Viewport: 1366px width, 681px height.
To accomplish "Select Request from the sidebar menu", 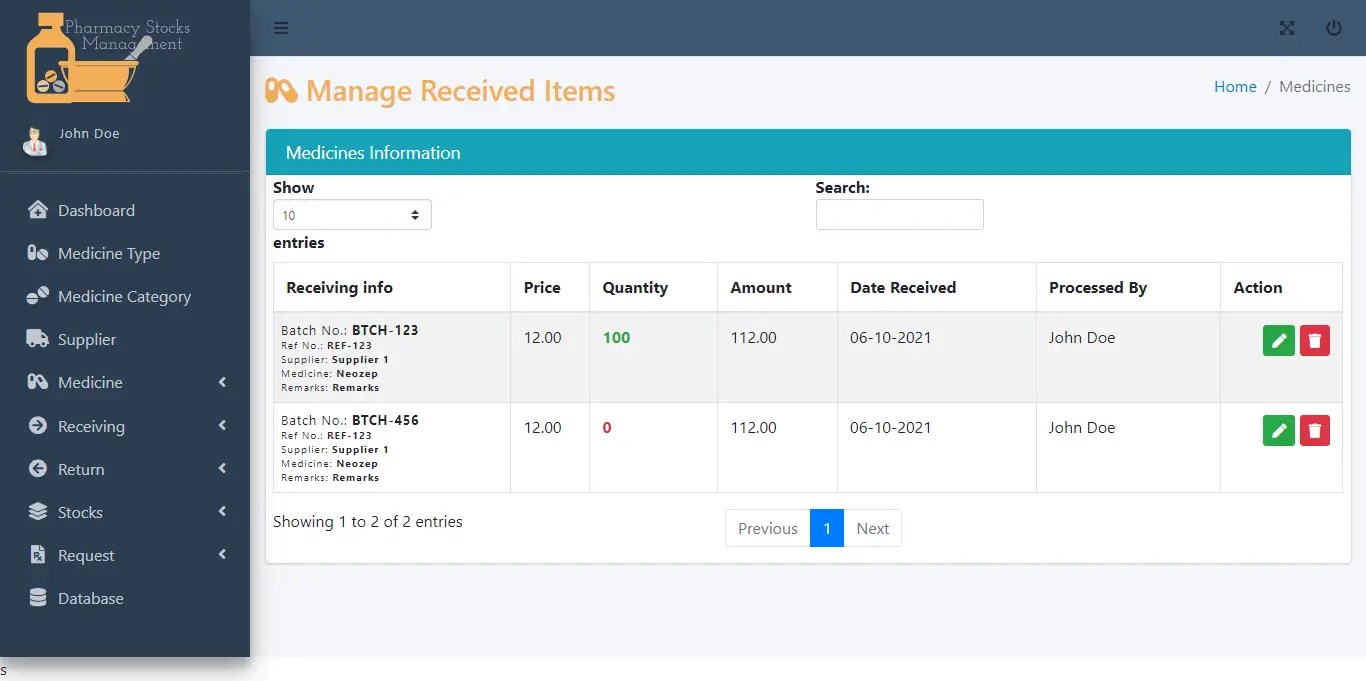I will click(86, 555).
